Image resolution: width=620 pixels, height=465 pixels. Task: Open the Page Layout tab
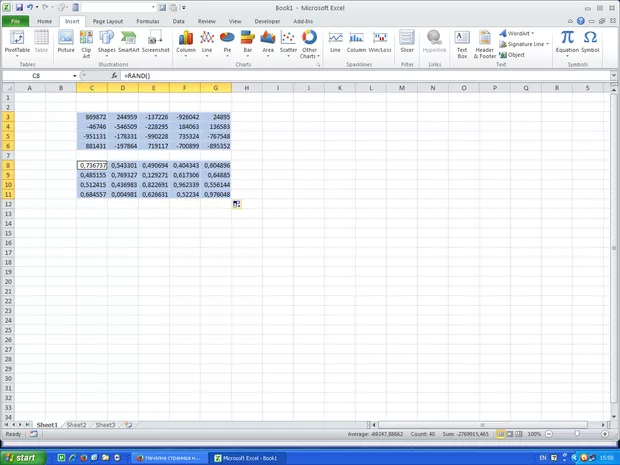point(108,20)
